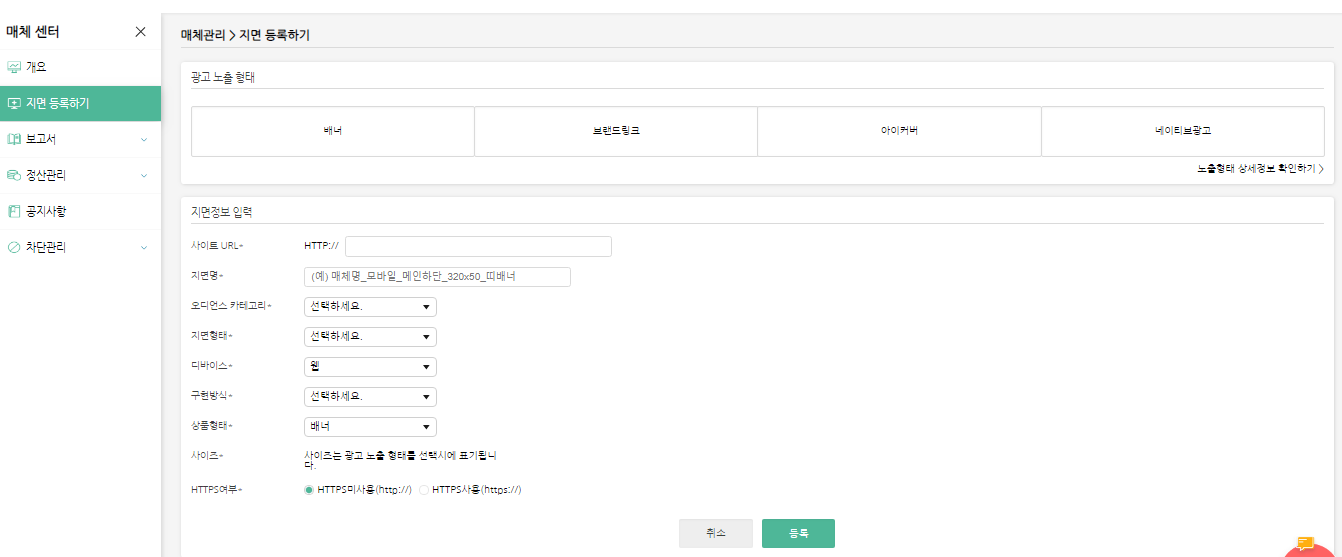This screenshot has height=557, width=1342.
Task: Expand 차단관리 submenu chevron
Action: click(x=144, y=248)
